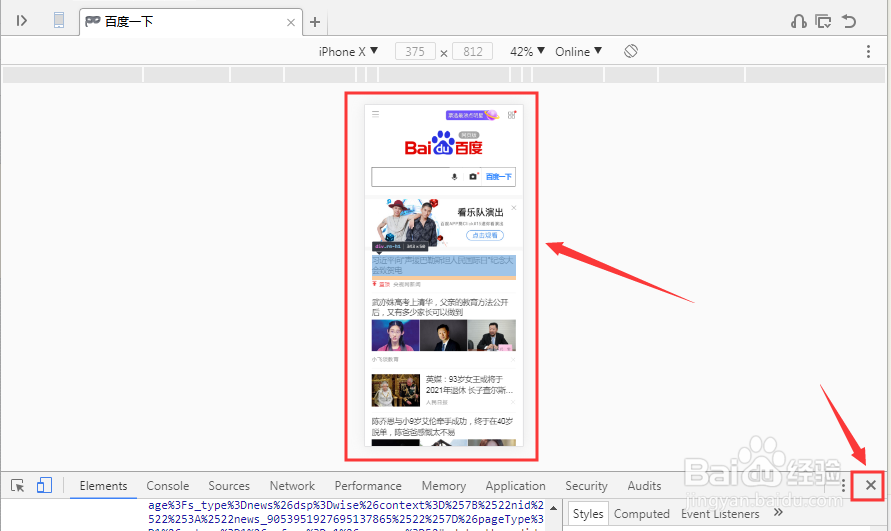Click the mobile device icon beside the tab
891x531 pixels.
pyautogui.click(x=59, y=20)
